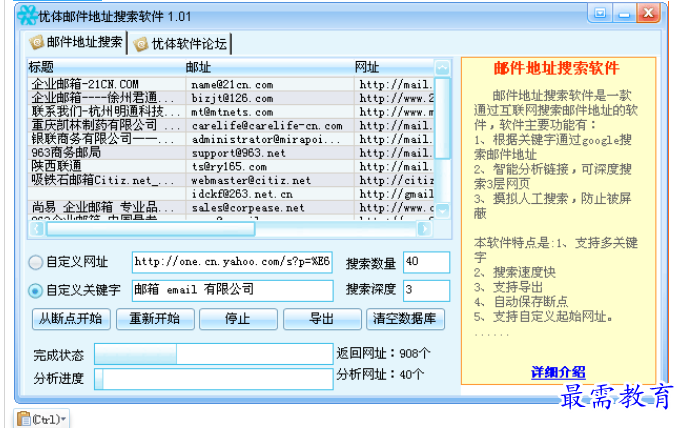Screen dimensions: 682x428
Task: Click the mail icon on 优体软件论坛 tab
Action: pyautogui.click(x=141, y=44)
